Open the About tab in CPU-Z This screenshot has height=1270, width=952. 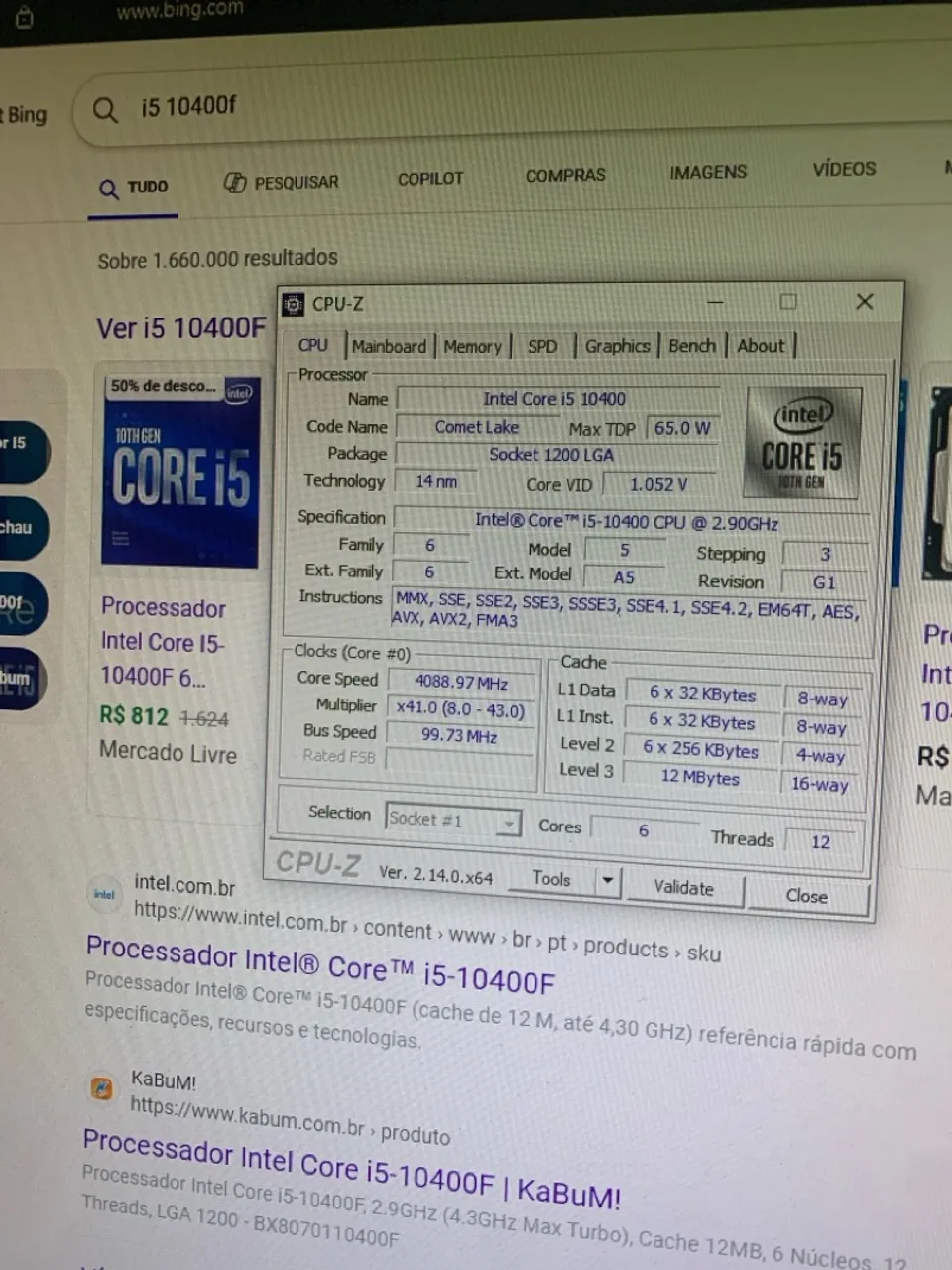pos(761,346)
